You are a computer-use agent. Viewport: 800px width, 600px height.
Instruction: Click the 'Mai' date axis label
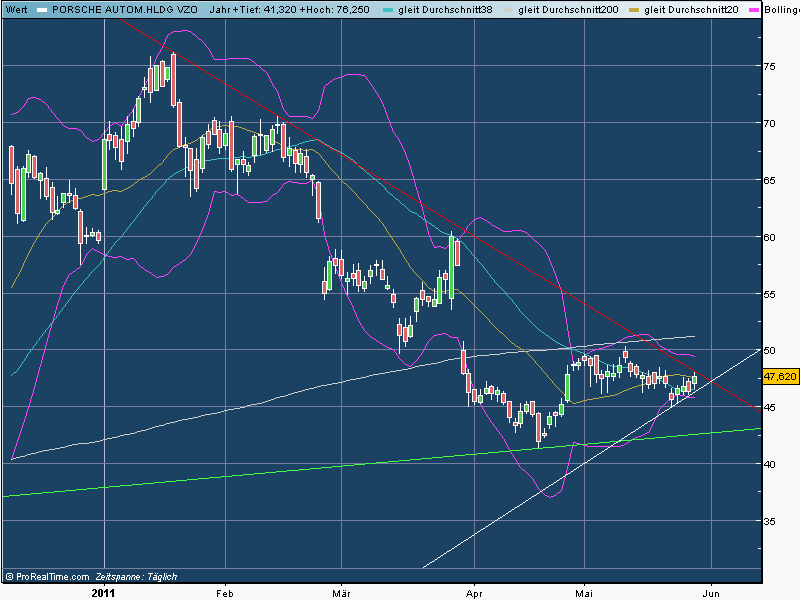point(584,593)
